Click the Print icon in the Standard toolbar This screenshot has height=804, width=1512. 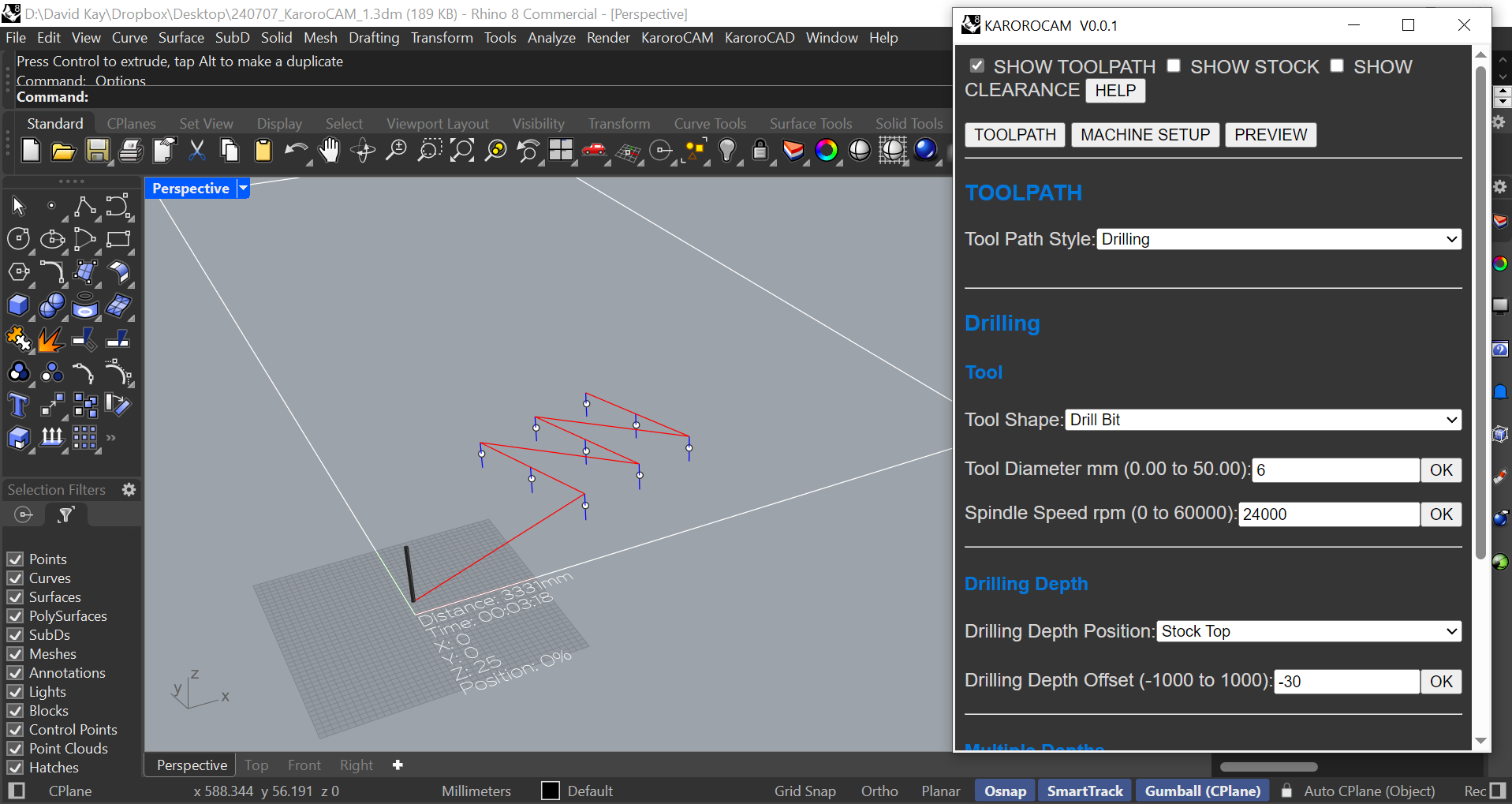pos(130,150)
